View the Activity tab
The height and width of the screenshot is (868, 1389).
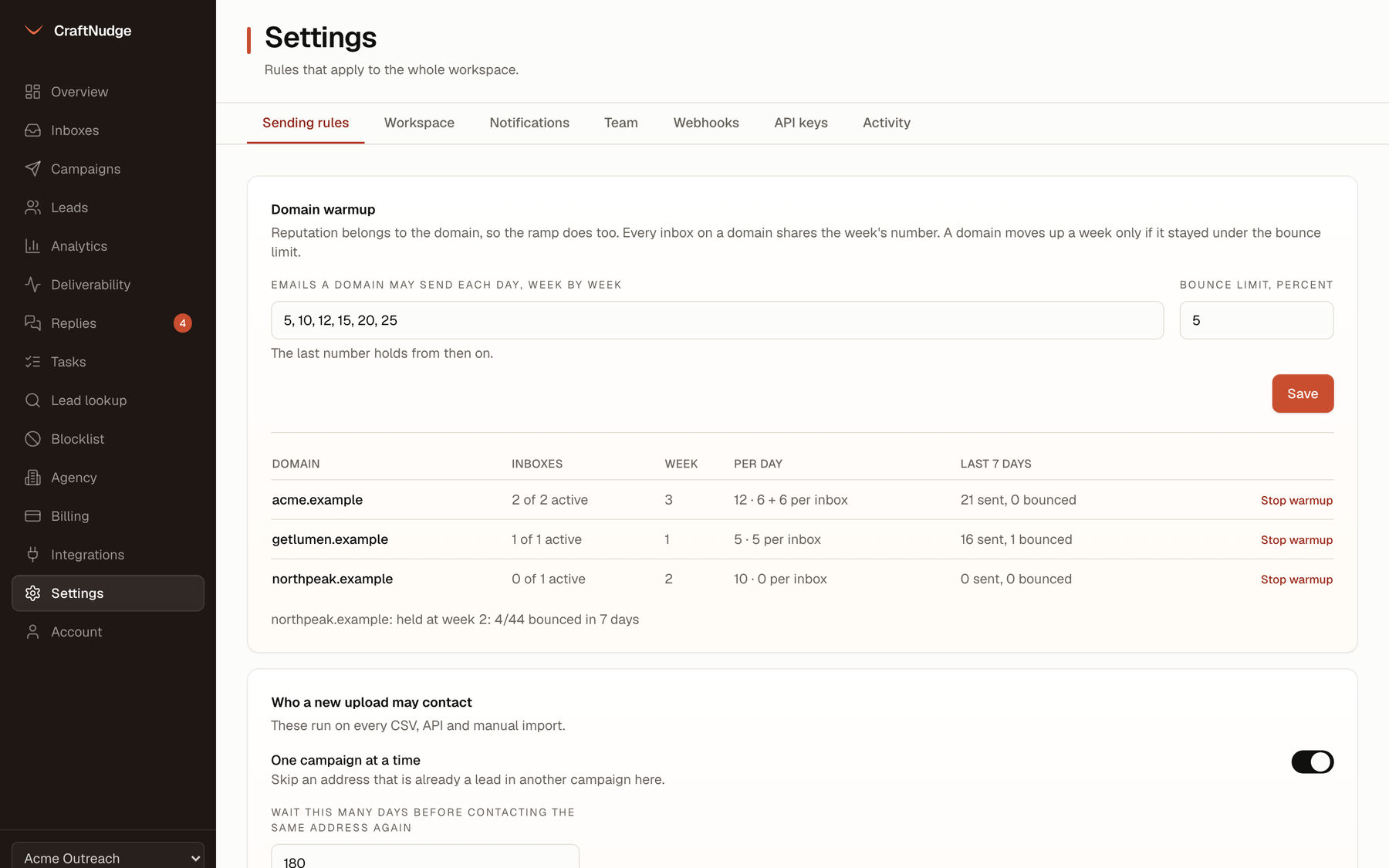(x=887, y=123)
